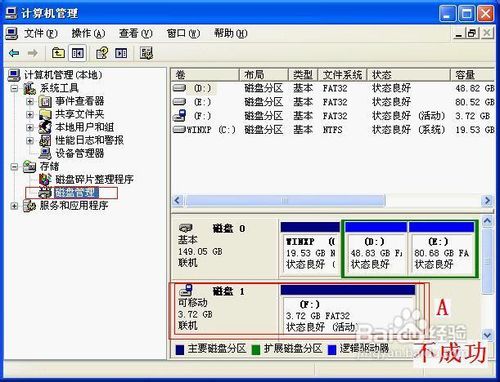Click the volume list scroll left arrow
Screen dimensions: 500x382
tap(177, 200)
